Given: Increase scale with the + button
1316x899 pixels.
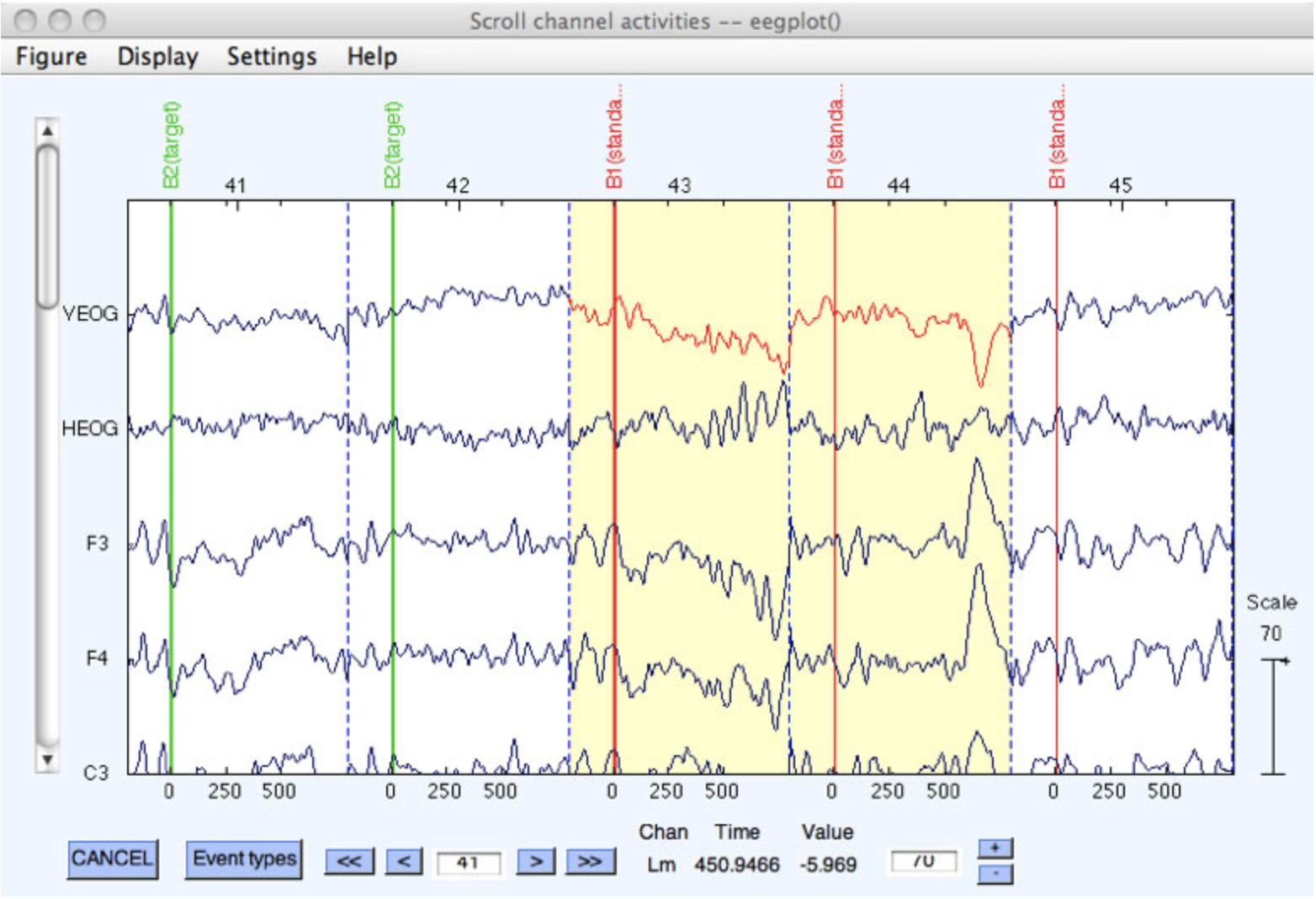Looking at the screenshot, I should [995, 848].
